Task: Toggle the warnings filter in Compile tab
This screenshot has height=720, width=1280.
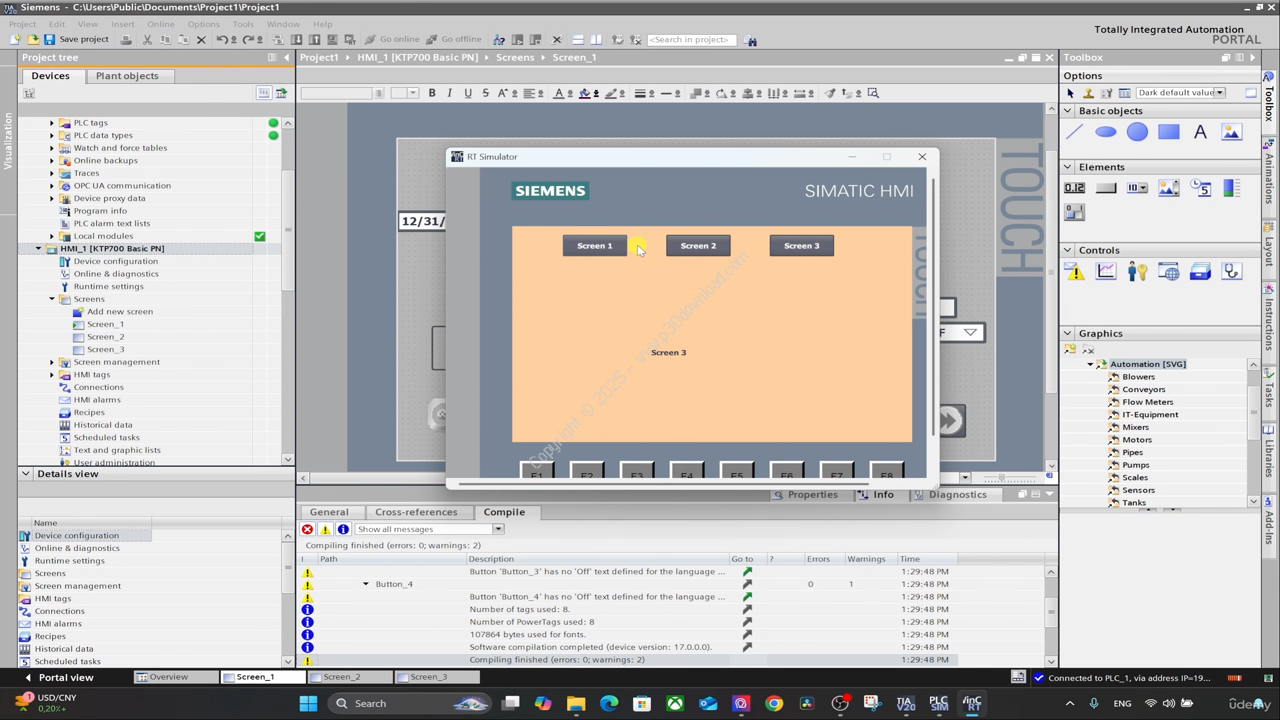Action: pos(325,529)
